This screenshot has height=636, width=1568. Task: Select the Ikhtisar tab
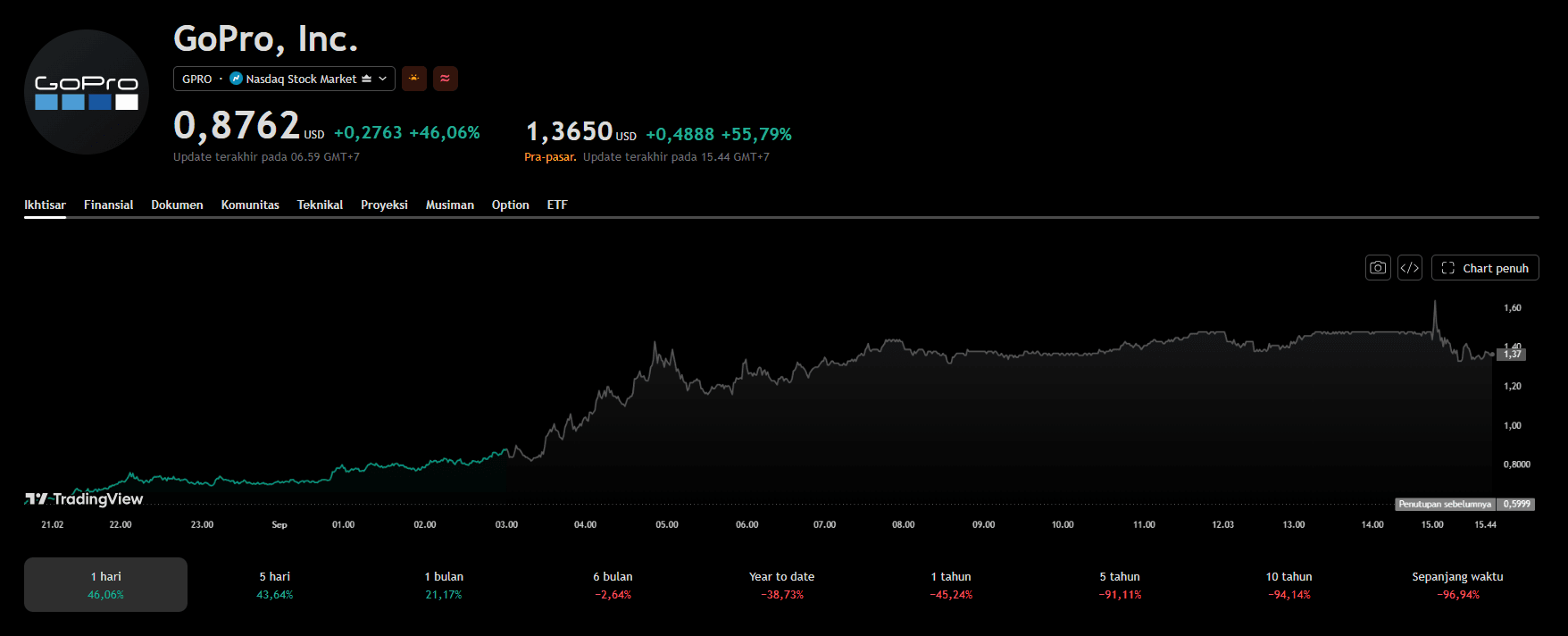(45, 205)
